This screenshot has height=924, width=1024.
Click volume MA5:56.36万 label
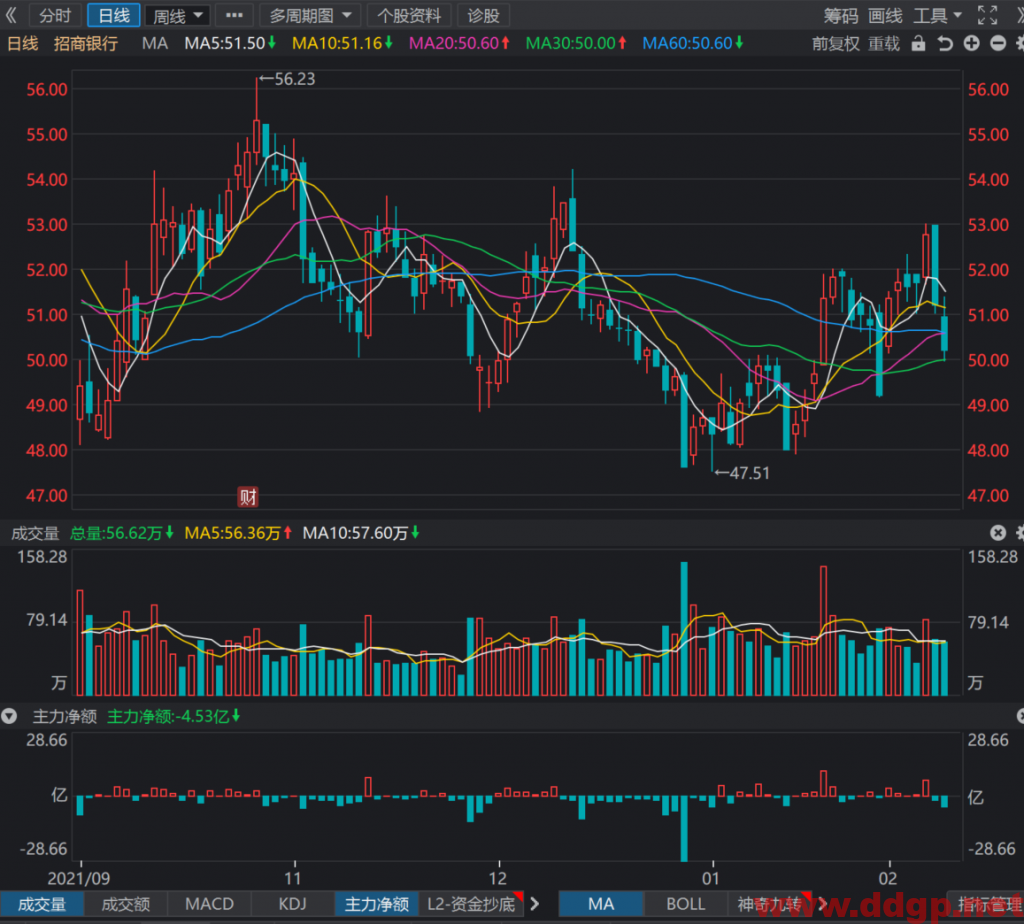pyautogui.click(x=238, y=534)
